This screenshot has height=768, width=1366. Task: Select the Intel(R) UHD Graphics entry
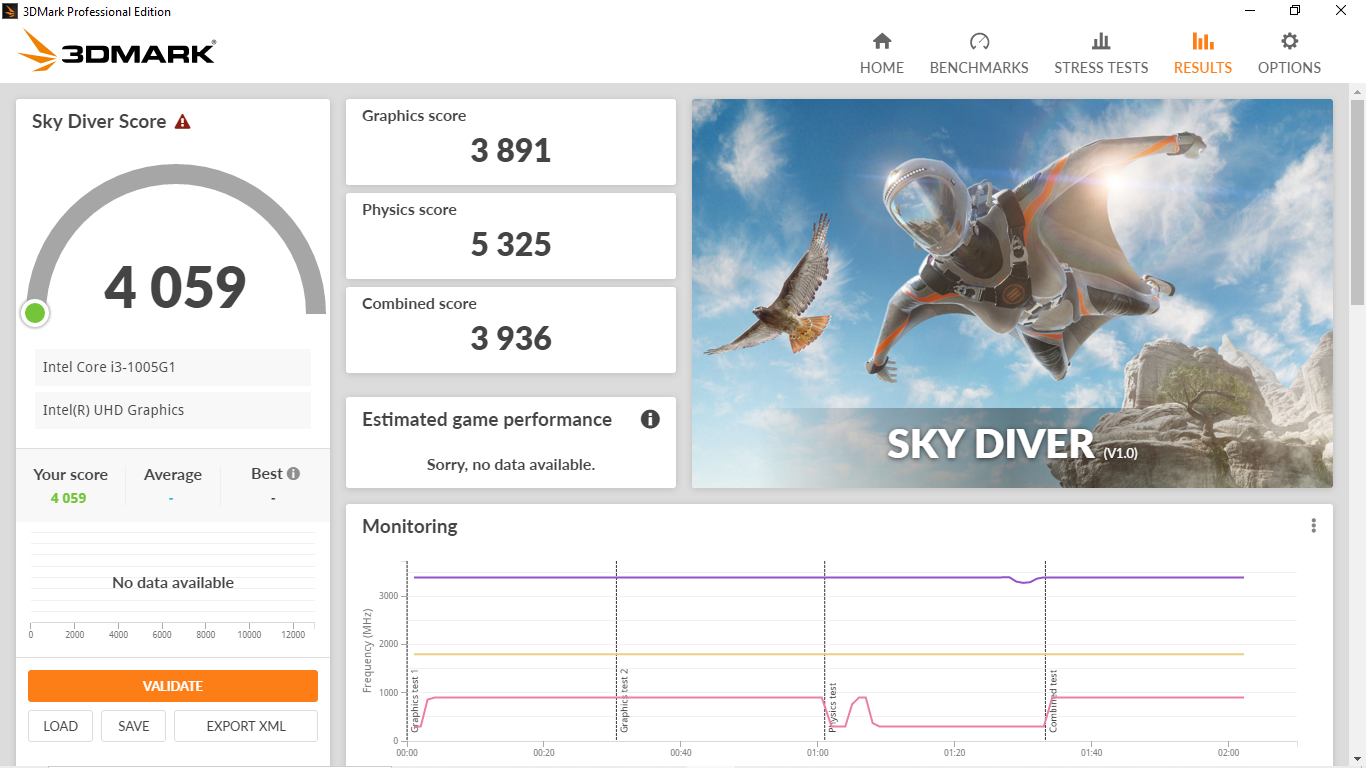click(x=173, y=410)
